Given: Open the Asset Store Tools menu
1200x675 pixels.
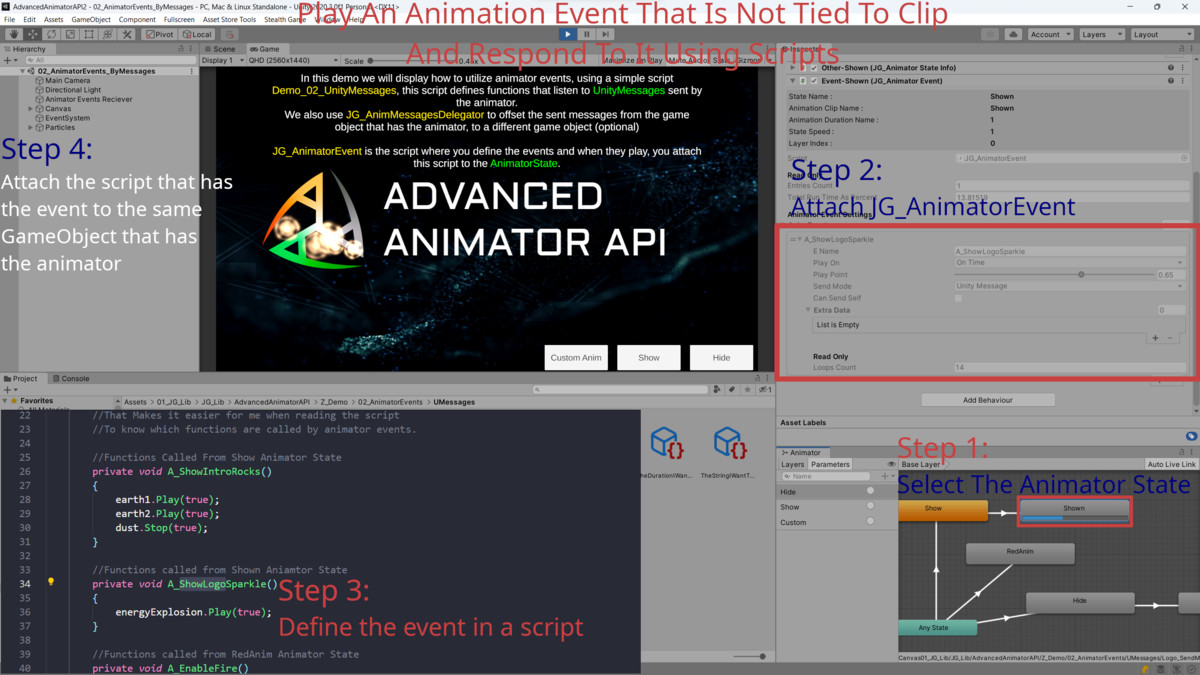Looking at the screenshot, I should (229, 19).
